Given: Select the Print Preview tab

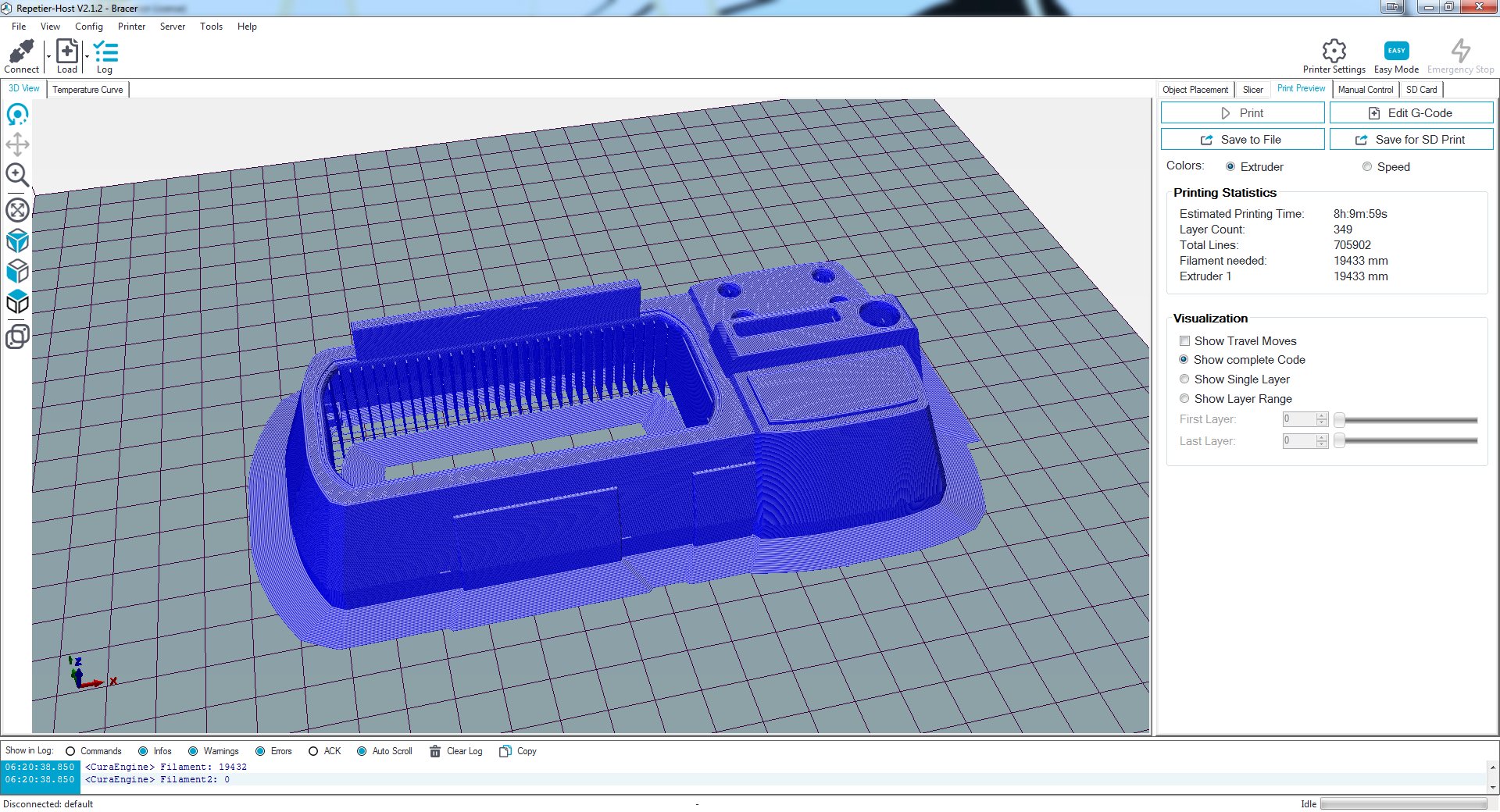Looking at the screenshot, I should coord(1301,89).
